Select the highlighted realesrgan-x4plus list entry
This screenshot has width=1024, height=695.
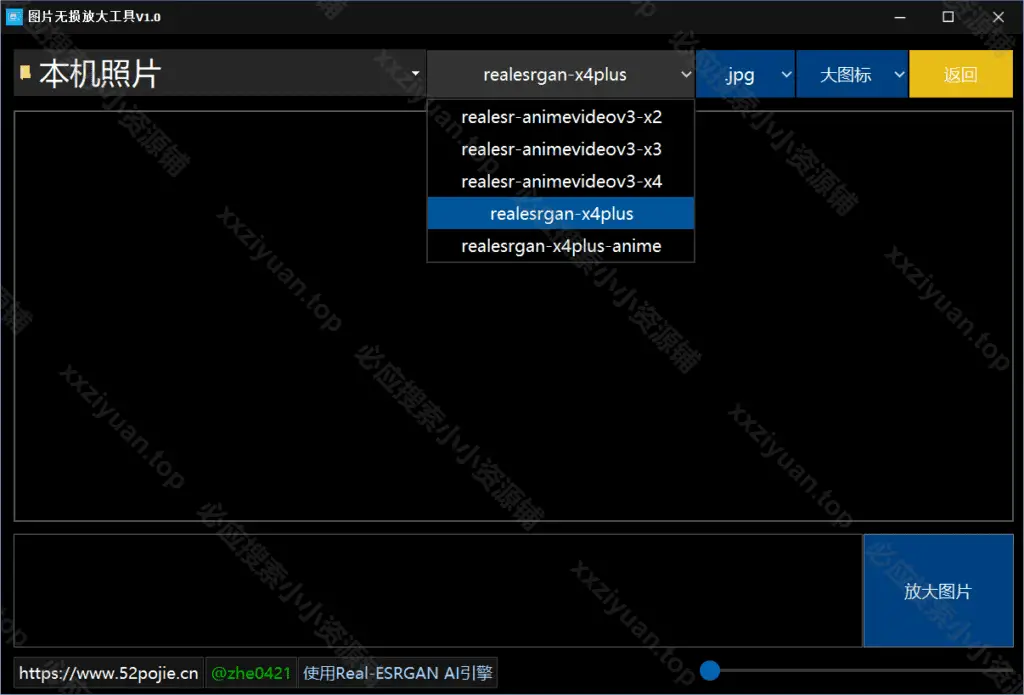561,214
